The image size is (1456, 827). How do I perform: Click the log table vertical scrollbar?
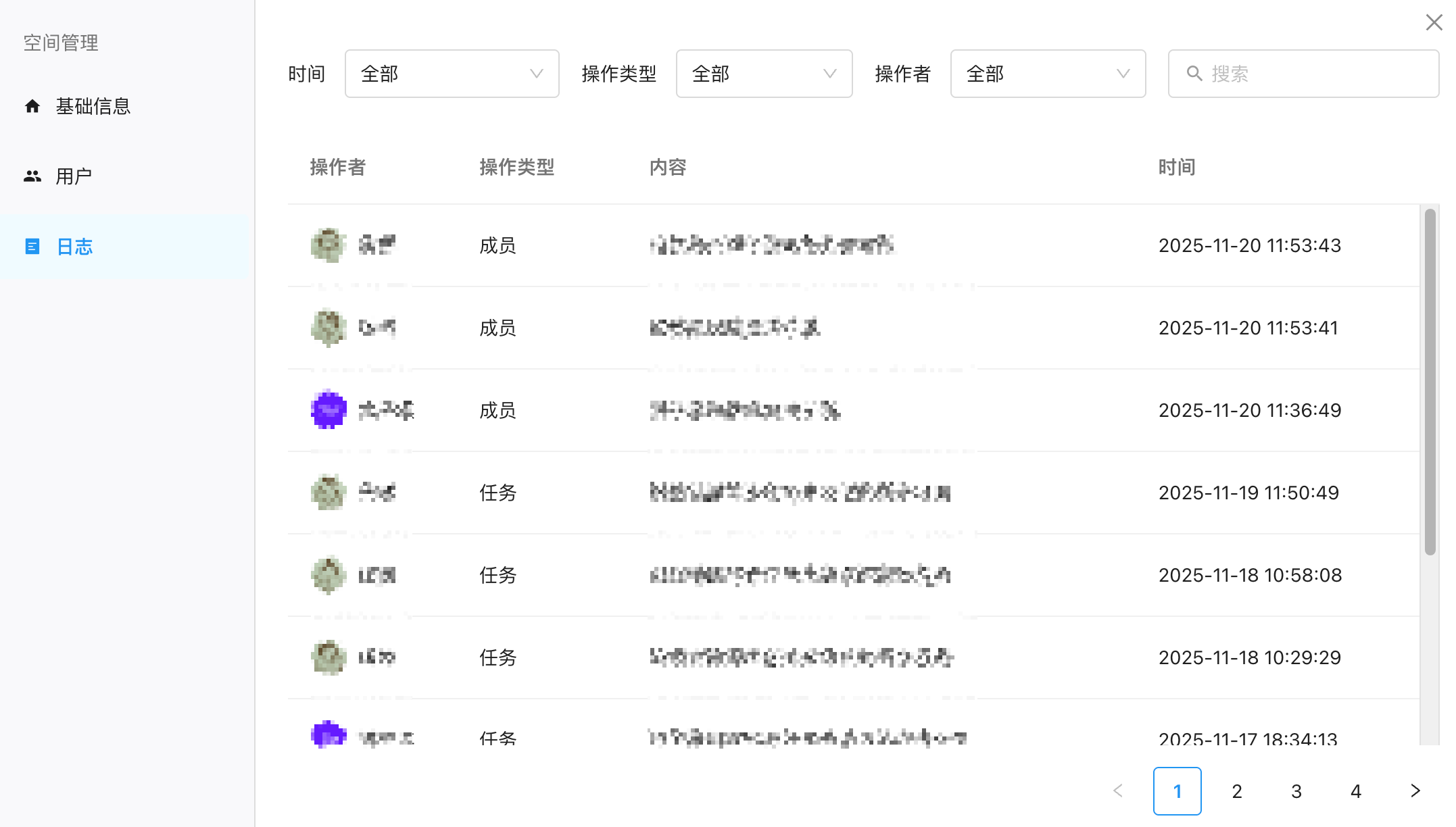(x=1429, y=382)
